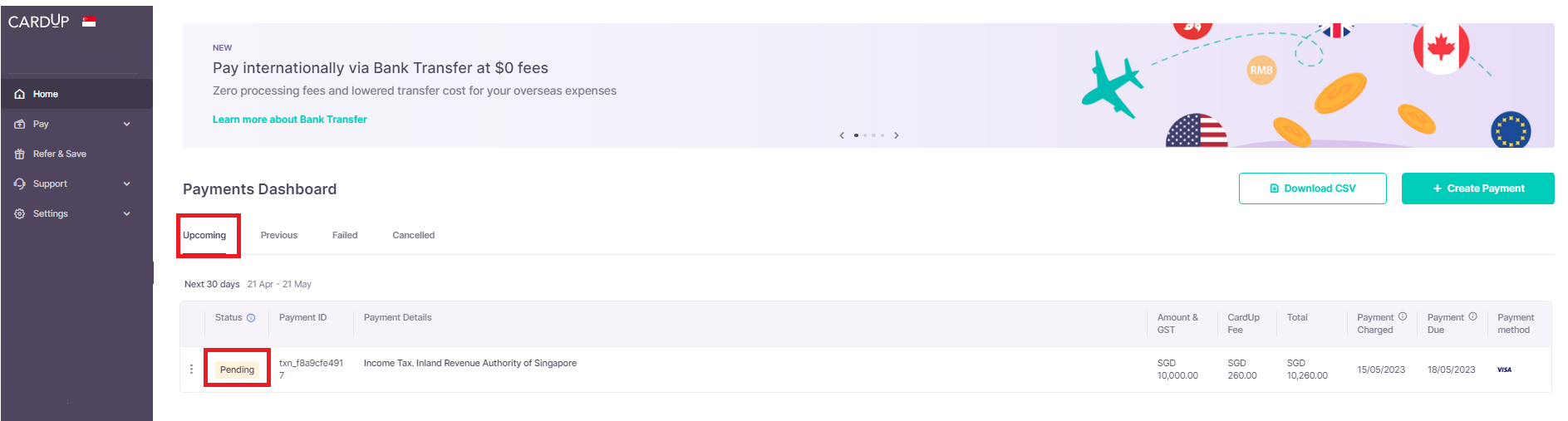Screen dimensions: 1568x421
Task: Open Learn more about Bank Transfer link
Action: pos(289,120)
